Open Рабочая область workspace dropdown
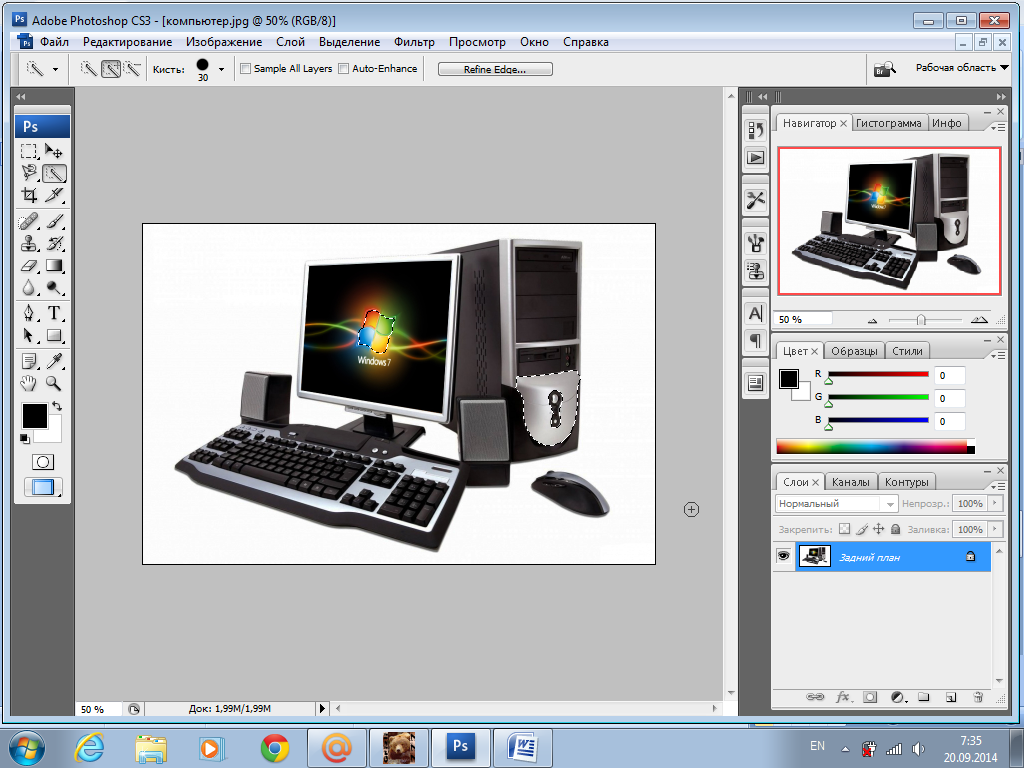Image resolution: width=1024 pixels, height=768 pixels. pyautogui.click(x=962, y=67)
